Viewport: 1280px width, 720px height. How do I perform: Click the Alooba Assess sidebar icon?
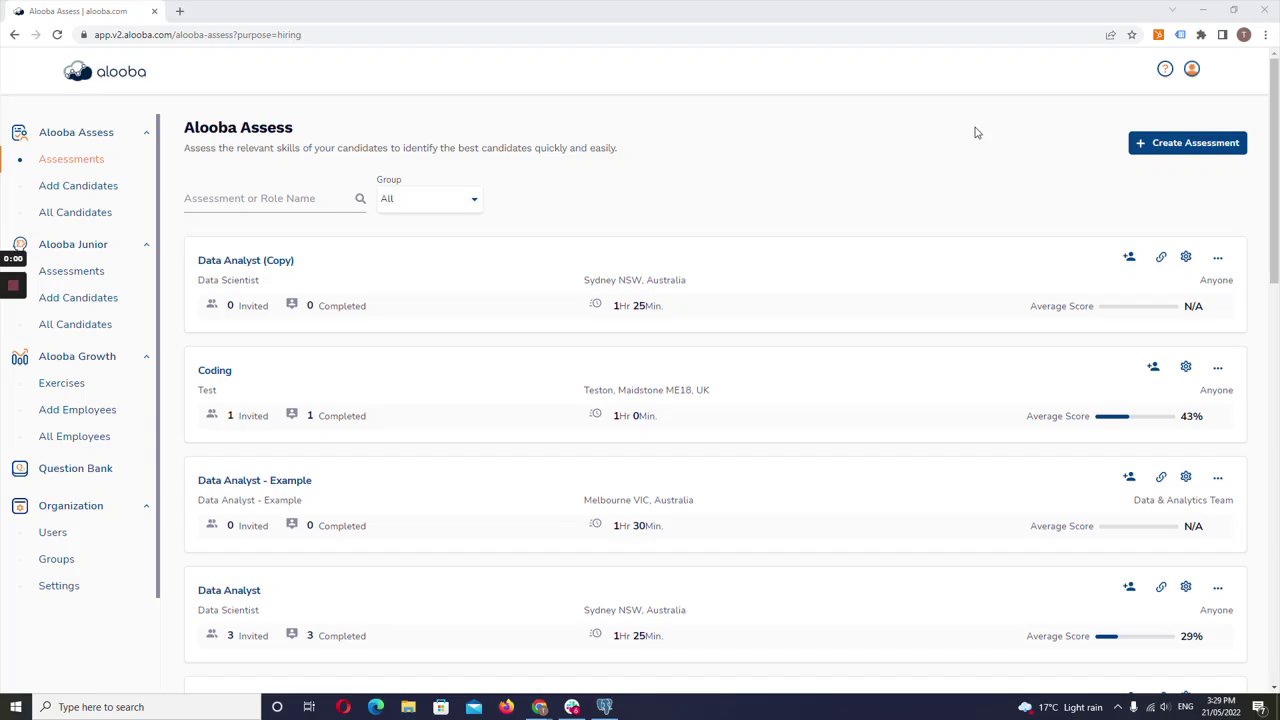[19, 132]
